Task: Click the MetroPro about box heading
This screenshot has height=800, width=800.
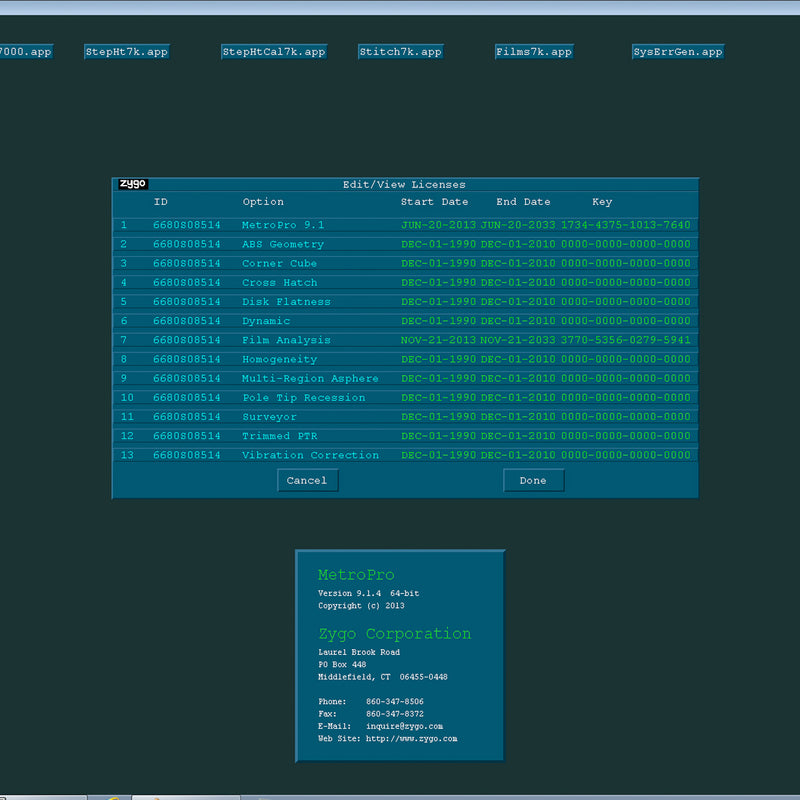Action: pos(356,575)
